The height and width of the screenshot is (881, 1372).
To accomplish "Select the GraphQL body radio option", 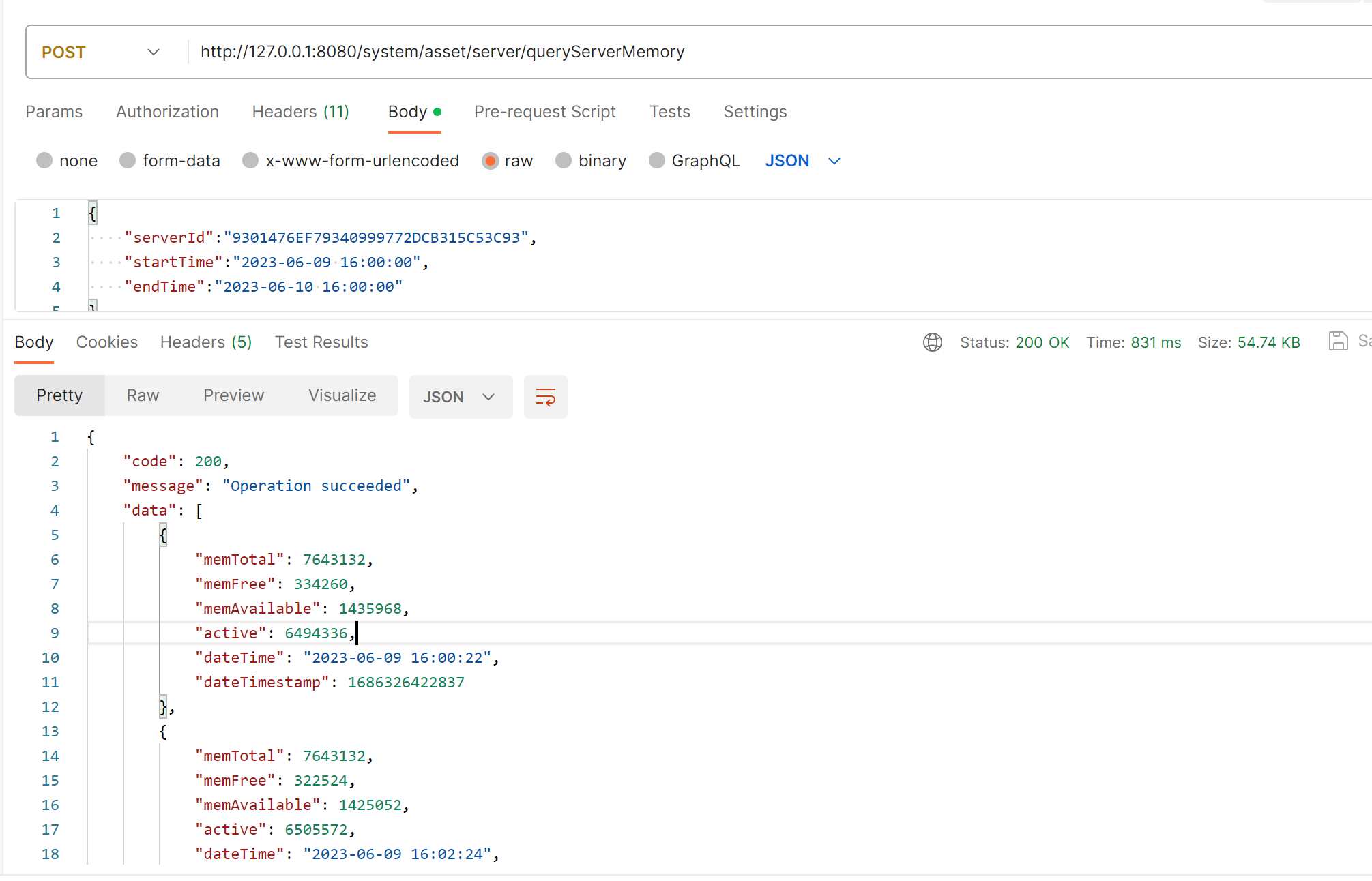I will [x=656, y=161].
